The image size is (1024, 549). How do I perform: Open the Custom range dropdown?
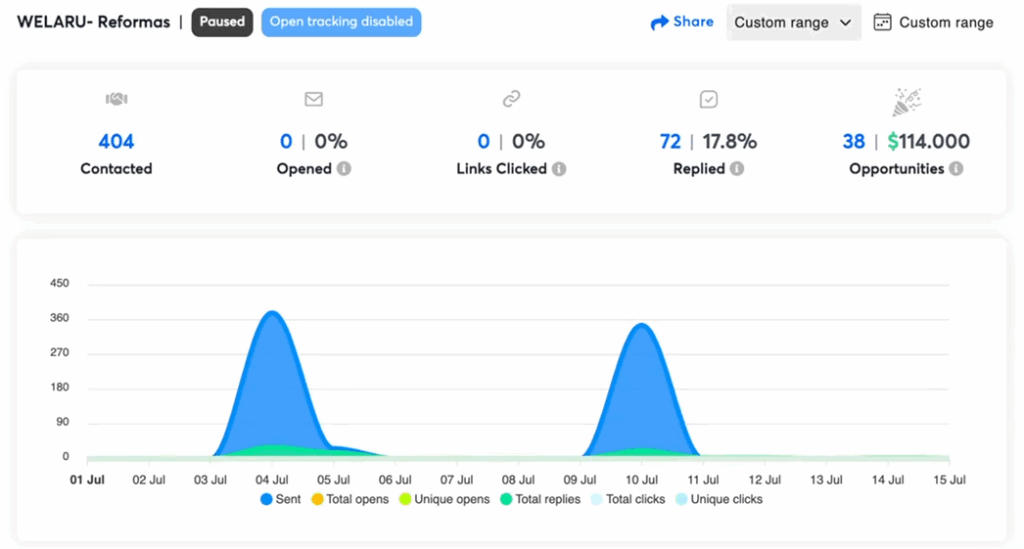click(793, 23)
